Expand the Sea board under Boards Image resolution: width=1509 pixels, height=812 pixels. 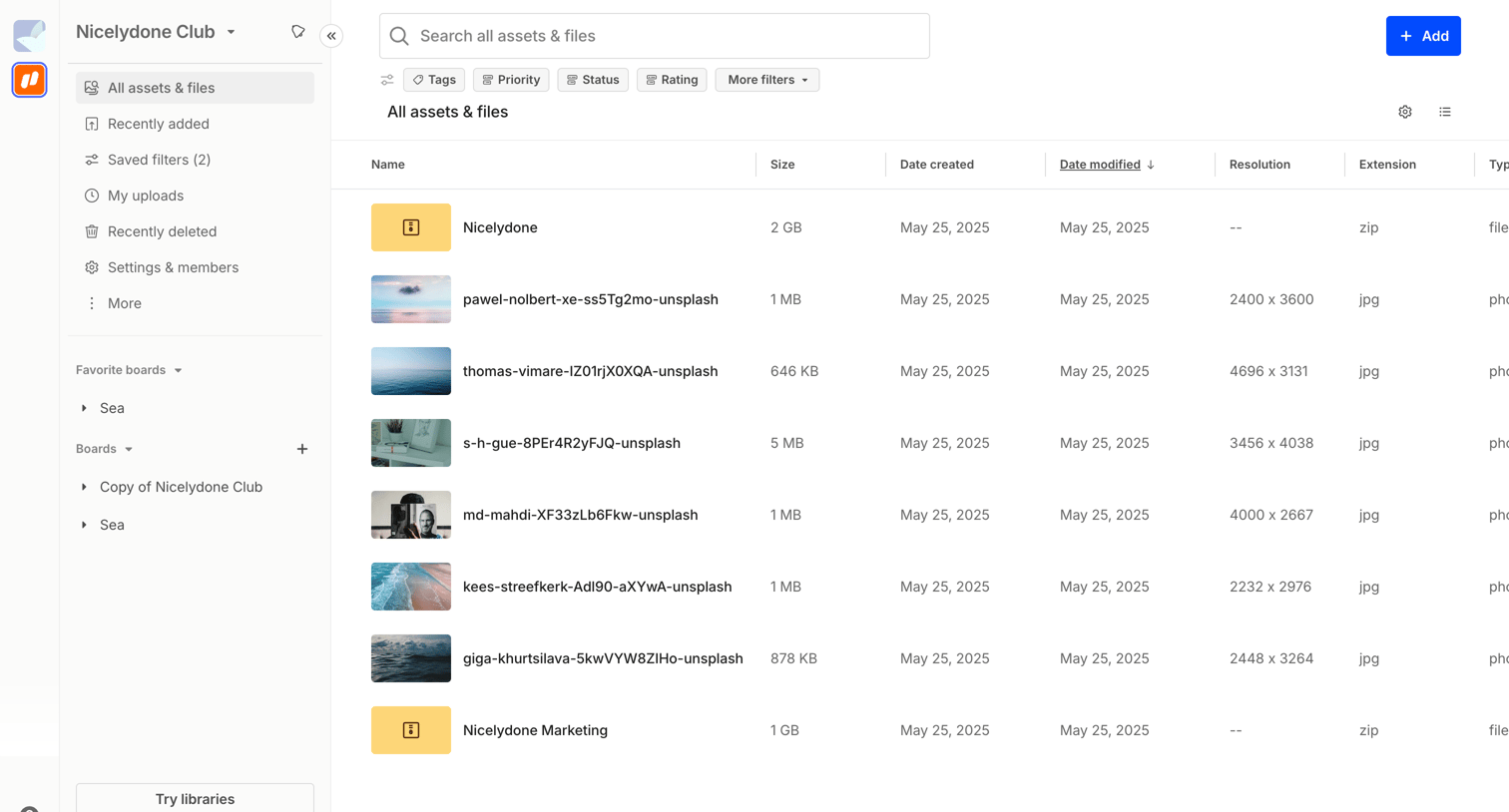(84, 525)
